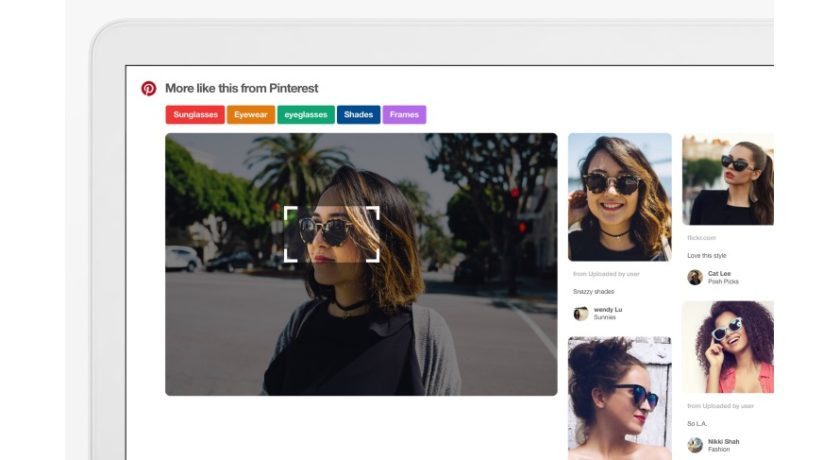This screenshot has height=460, width=840.
Task: Choose the green eyeglasses tag
Action: (x=306, y=115)
